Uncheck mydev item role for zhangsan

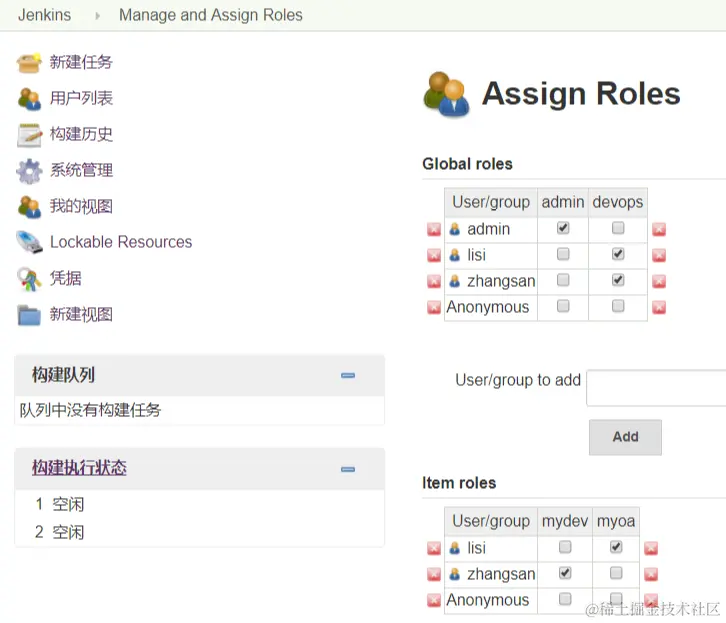coord(565,573)
